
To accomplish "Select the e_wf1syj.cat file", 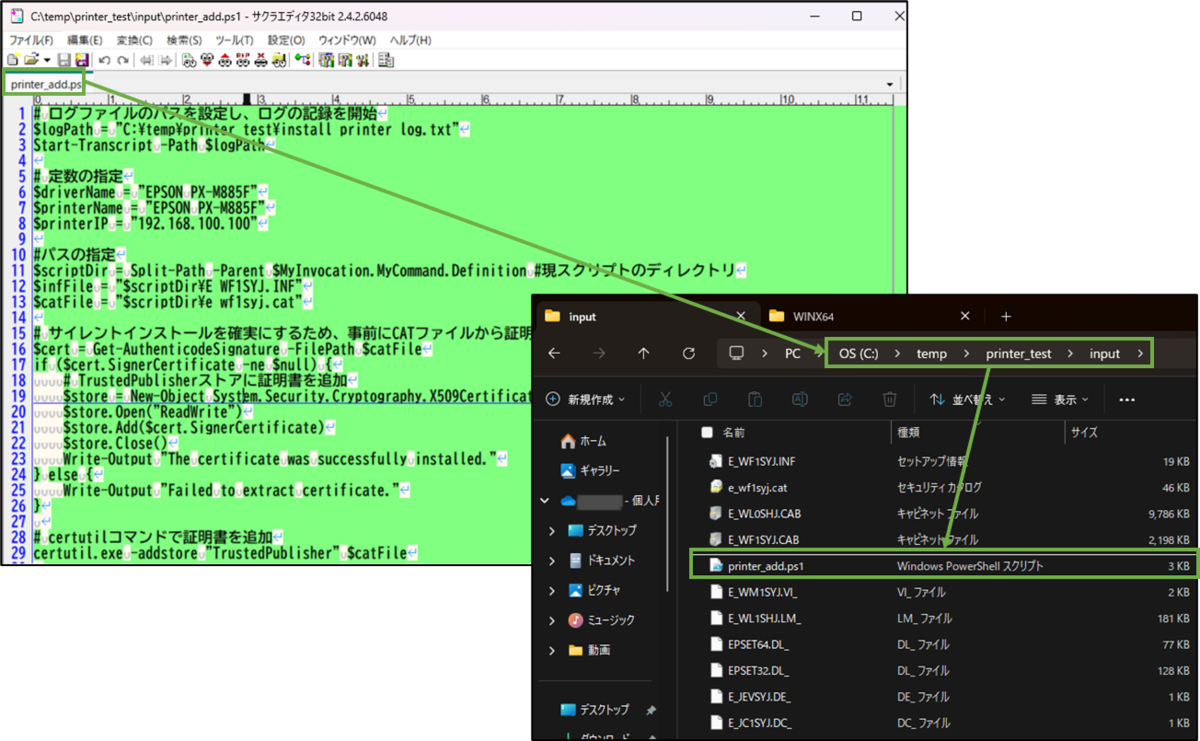I will click(757, 487).
